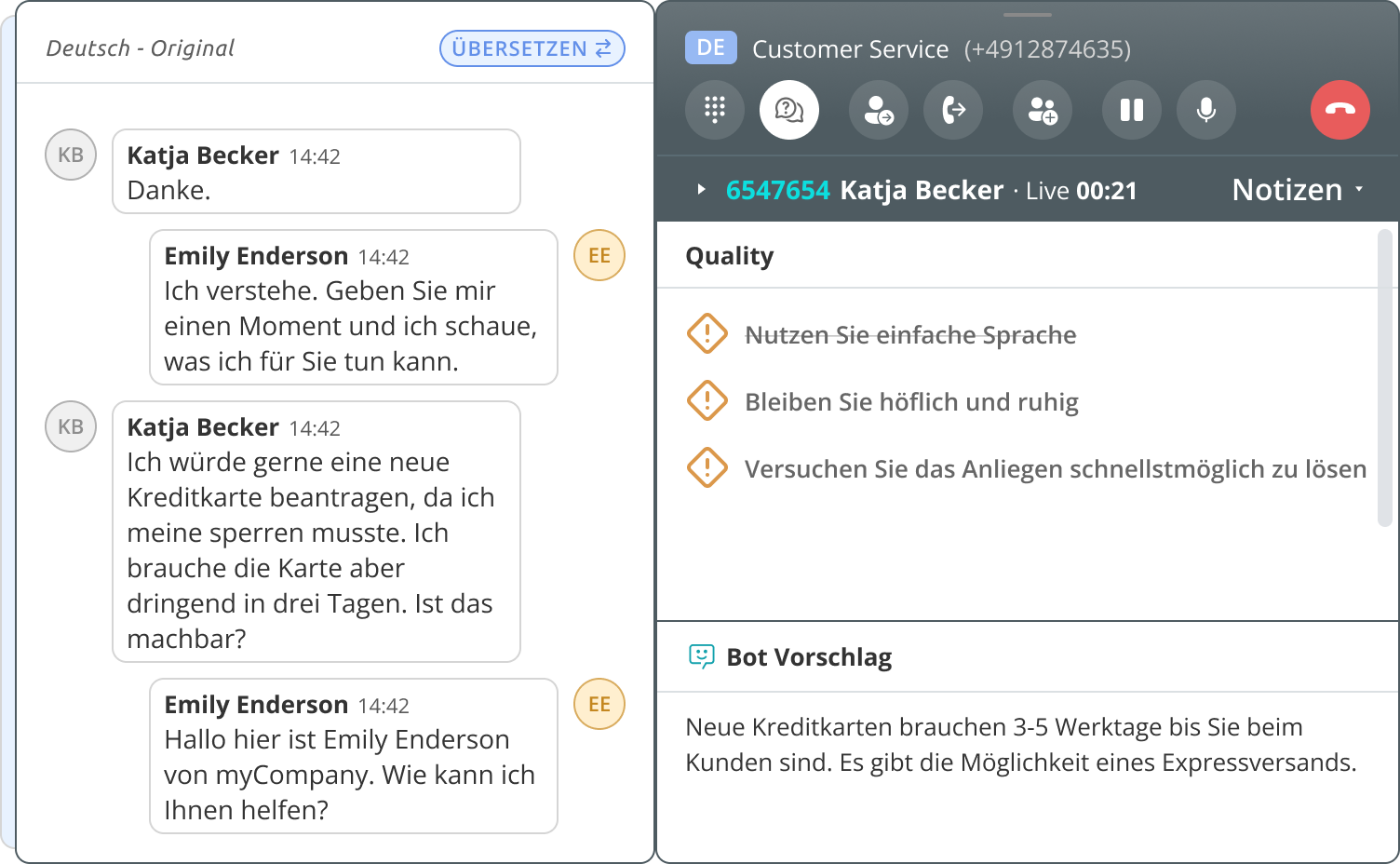Hang up the call
The width and height of the screenshot is (1400, 864).
(x=1339, y=110)
